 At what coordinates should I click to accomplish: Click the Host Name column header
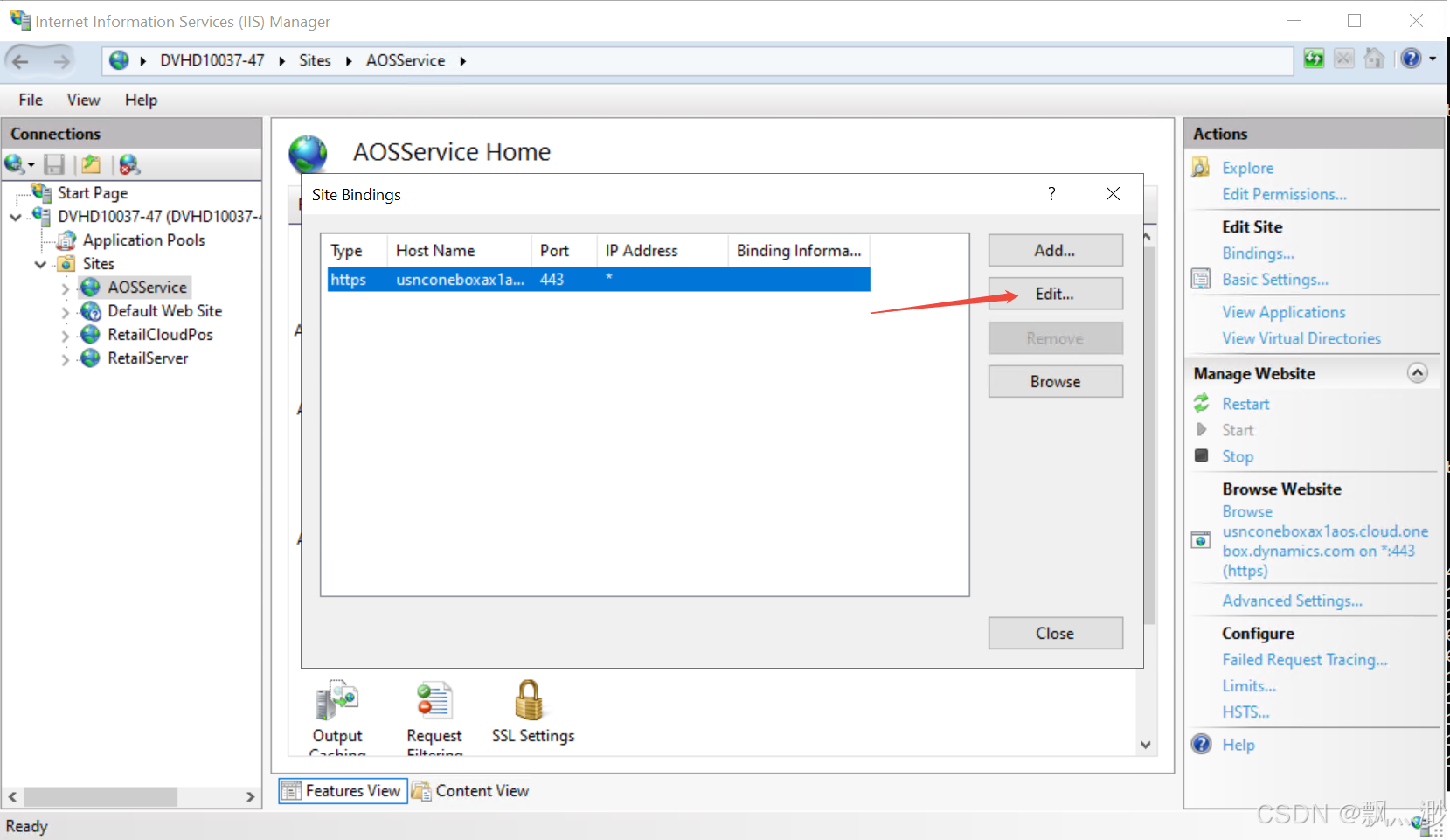tap(459, 250)
